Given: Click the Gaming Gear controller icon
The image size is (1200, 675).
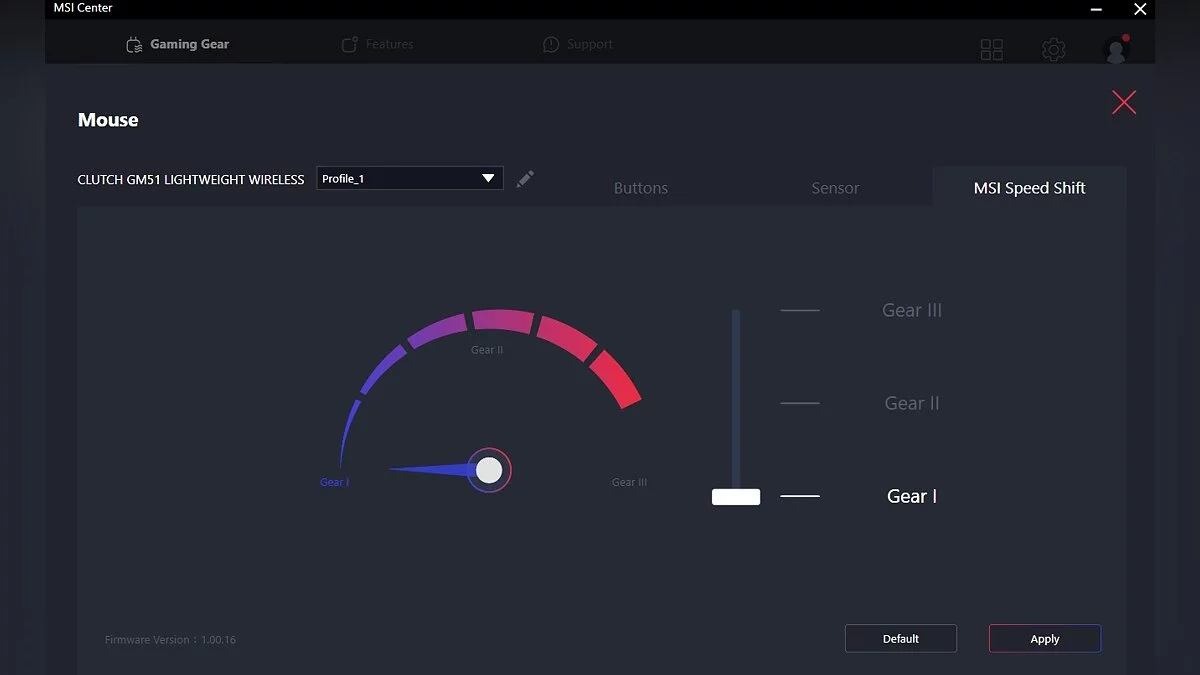Looking at the screenshot, I should click(x=134, y=45).
